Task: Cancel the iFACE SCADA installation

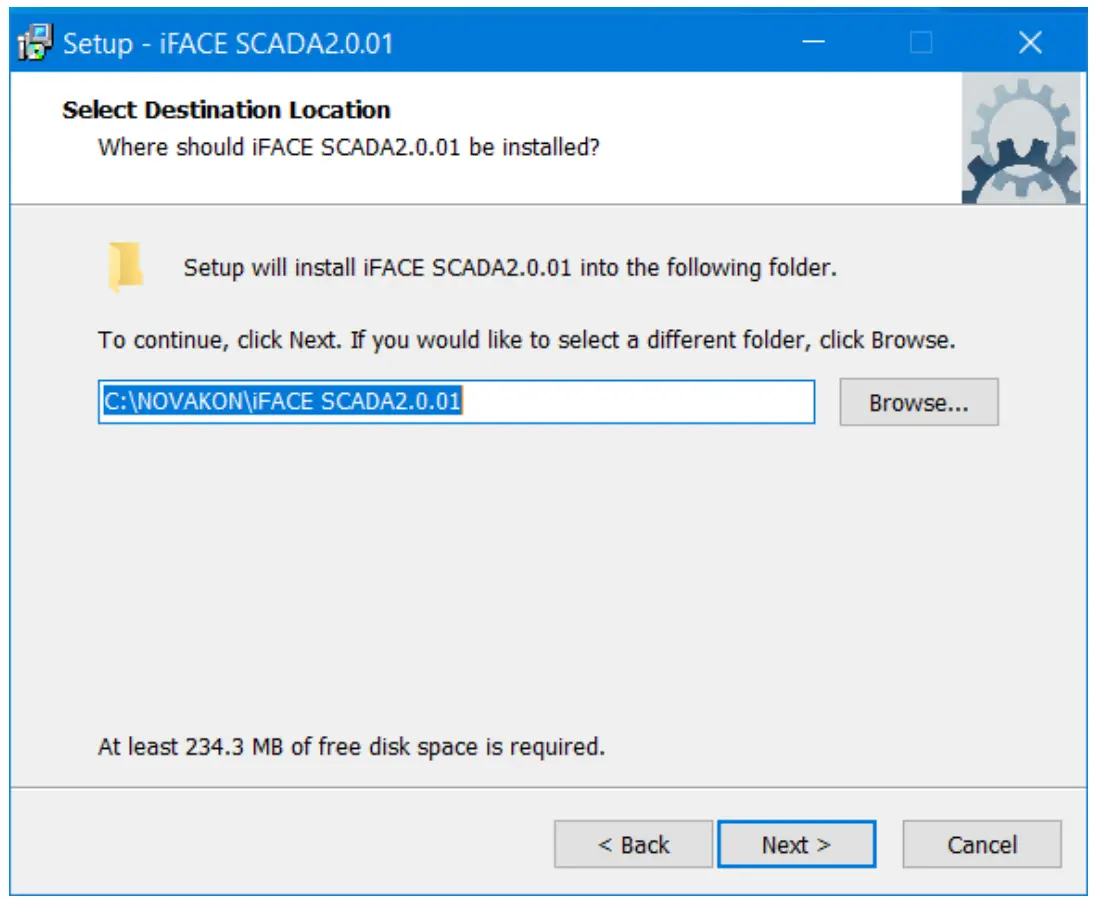Action: pos(981,845)
